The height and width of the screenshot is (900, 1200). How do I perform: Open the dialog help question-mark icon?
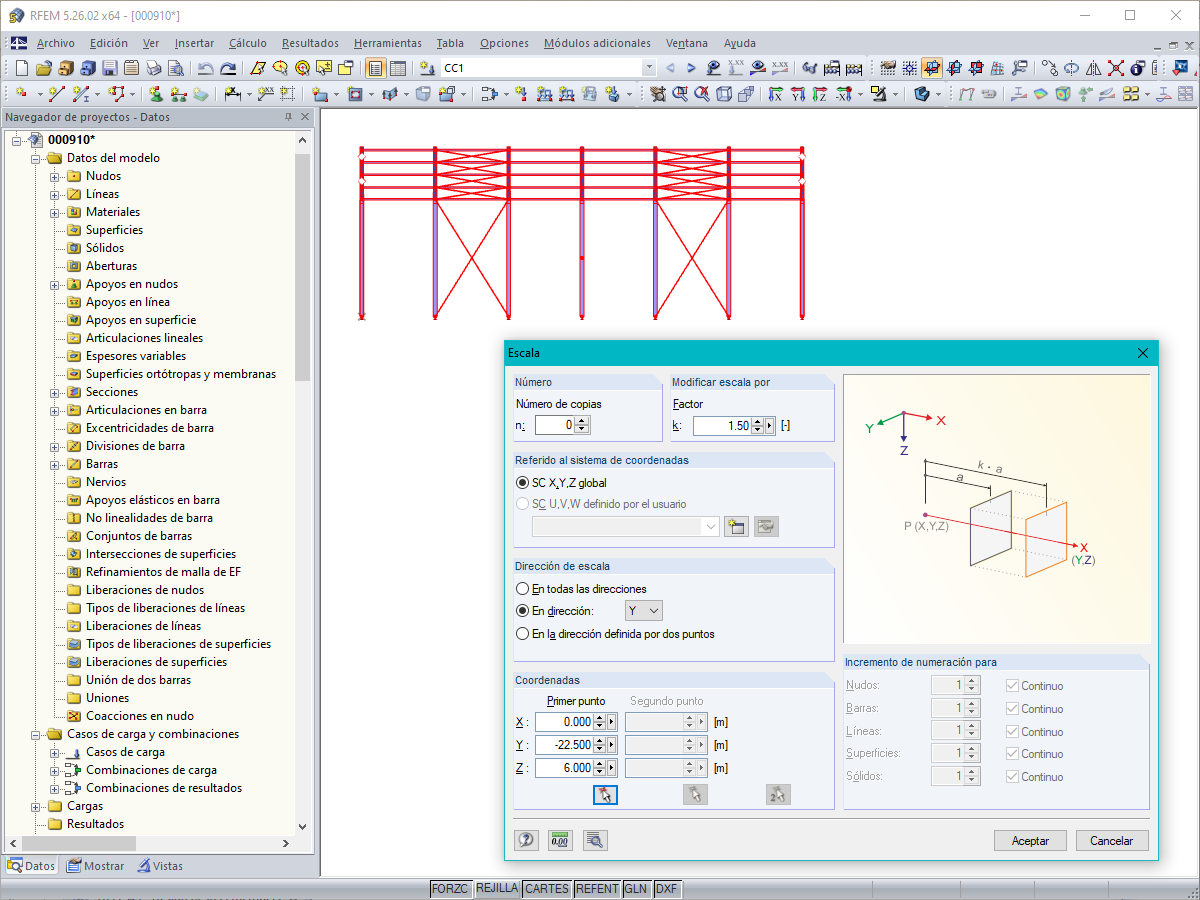(x=526, y=841)
